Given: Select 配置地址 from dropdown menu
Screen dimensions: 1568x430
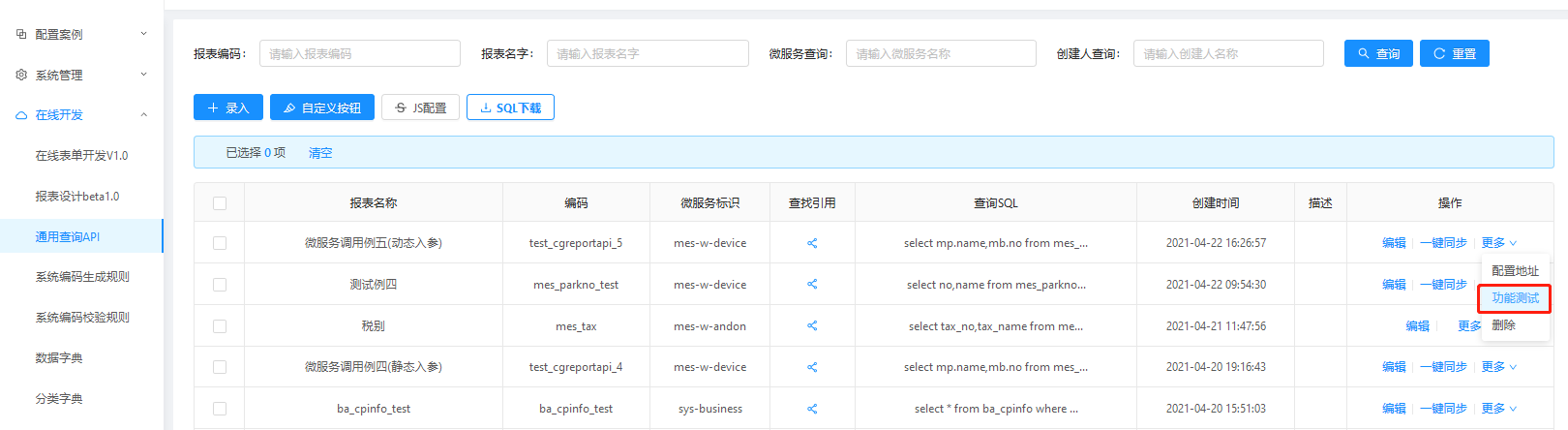Looking at the screenshot, I should coord(1515,271).
